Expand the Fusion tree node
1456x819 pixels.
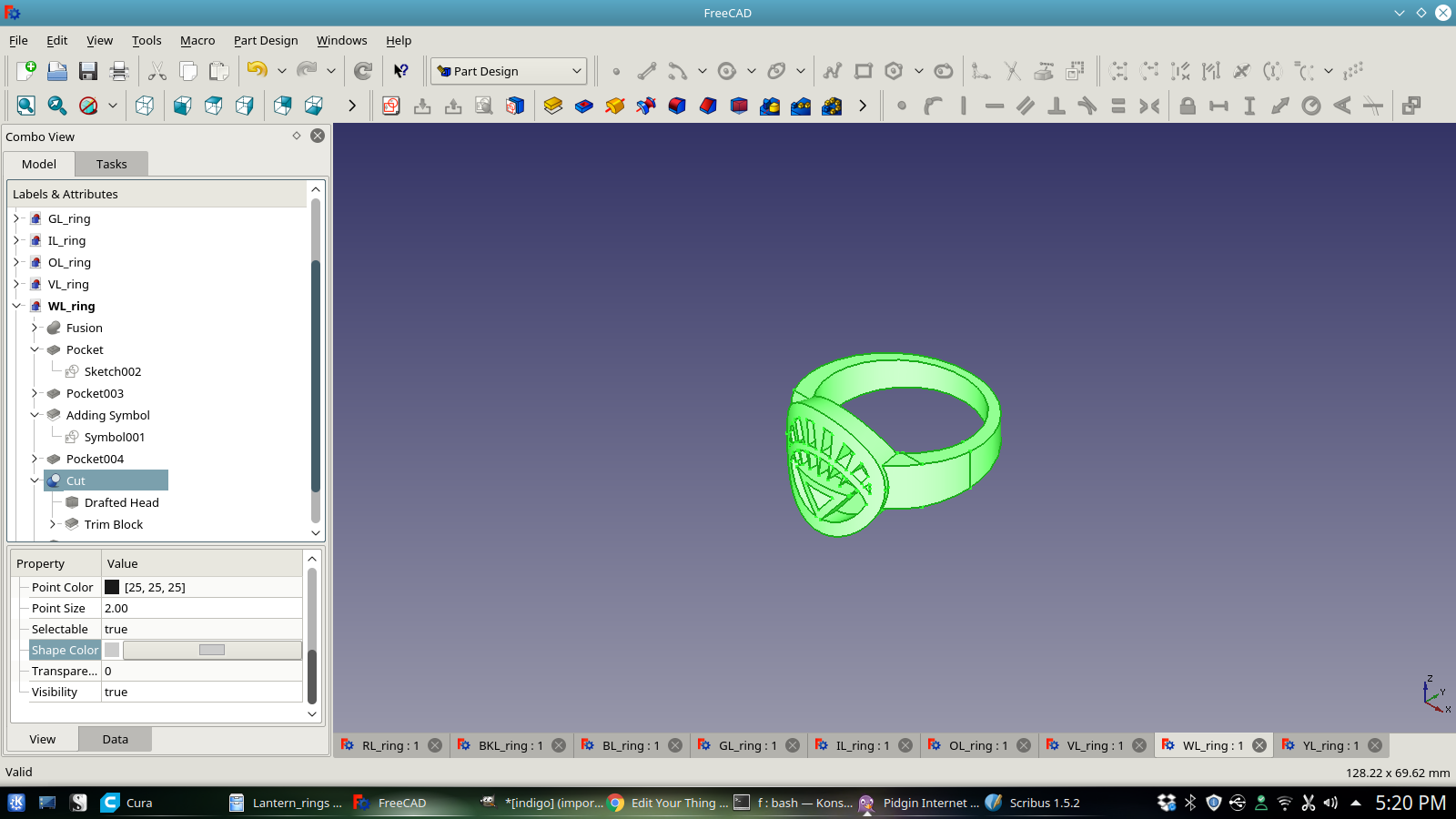point(35,328)
